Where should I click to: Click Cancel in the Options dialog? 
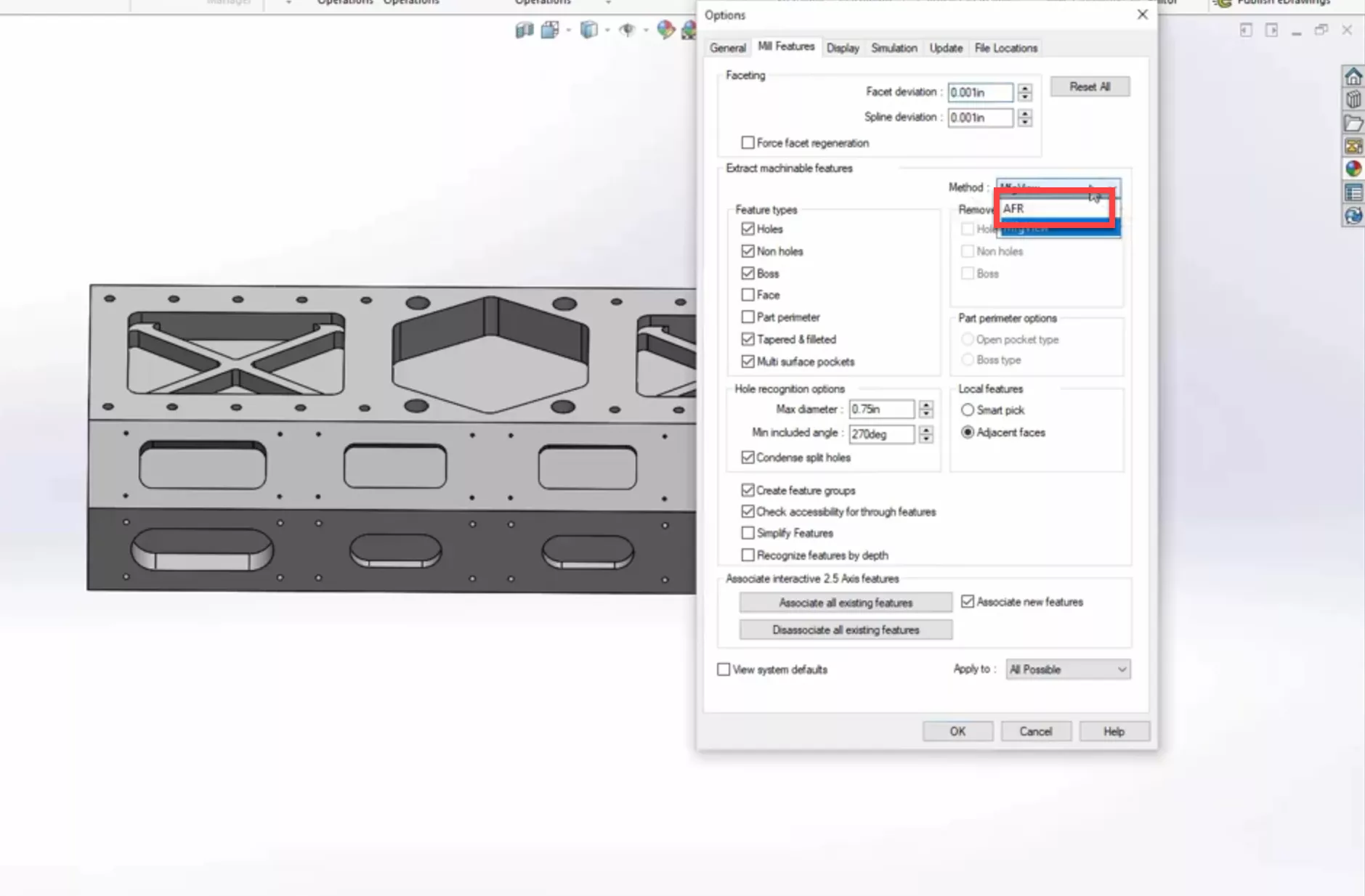point(1035,731)
